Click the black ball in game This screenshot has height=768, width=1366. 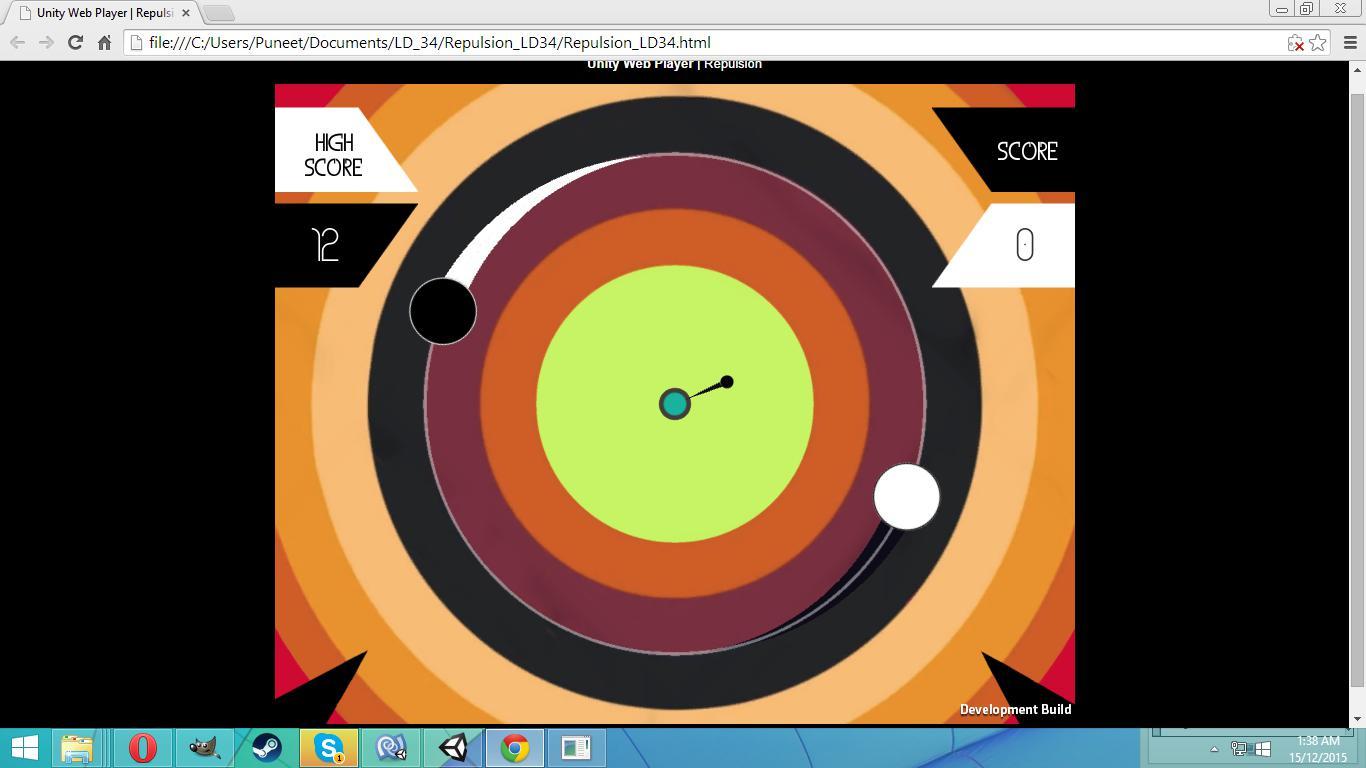pyautogui.click(x=443, y=311)
